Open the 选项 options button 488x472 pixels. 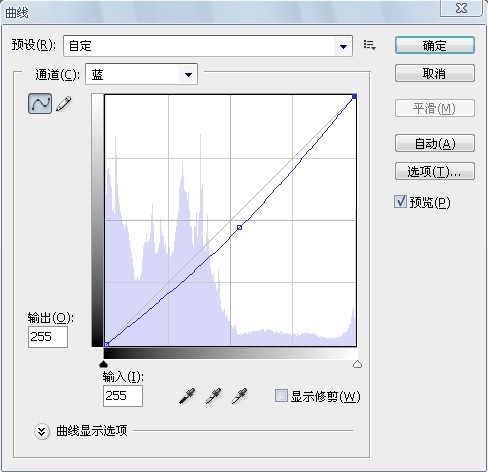435,171
